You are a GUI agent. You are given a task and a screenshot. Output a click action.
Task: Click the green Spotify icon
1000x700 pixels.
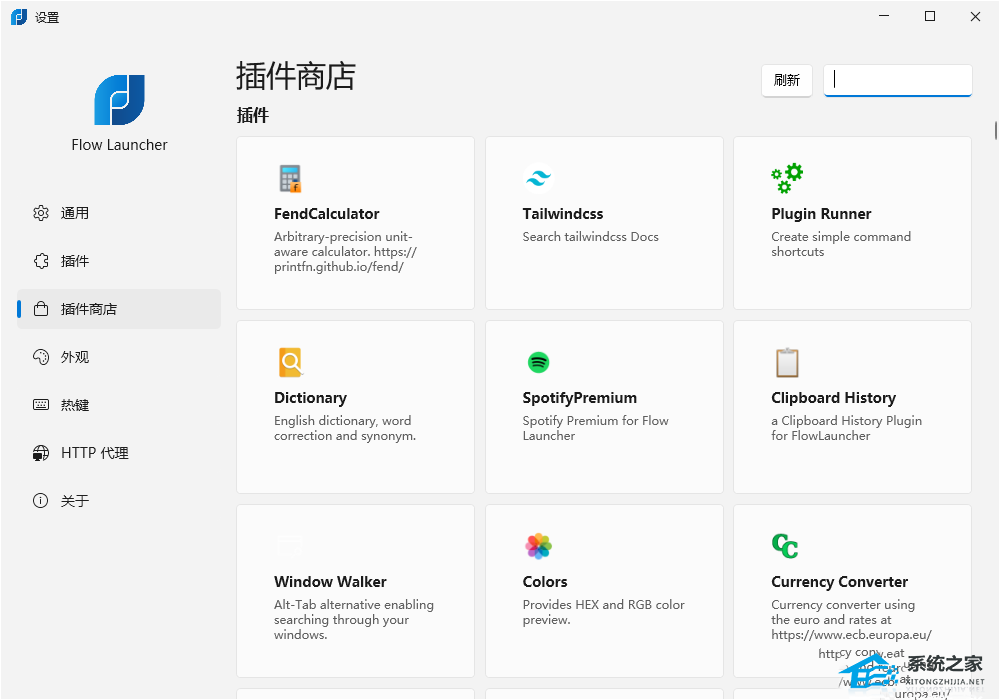[539, 362]
